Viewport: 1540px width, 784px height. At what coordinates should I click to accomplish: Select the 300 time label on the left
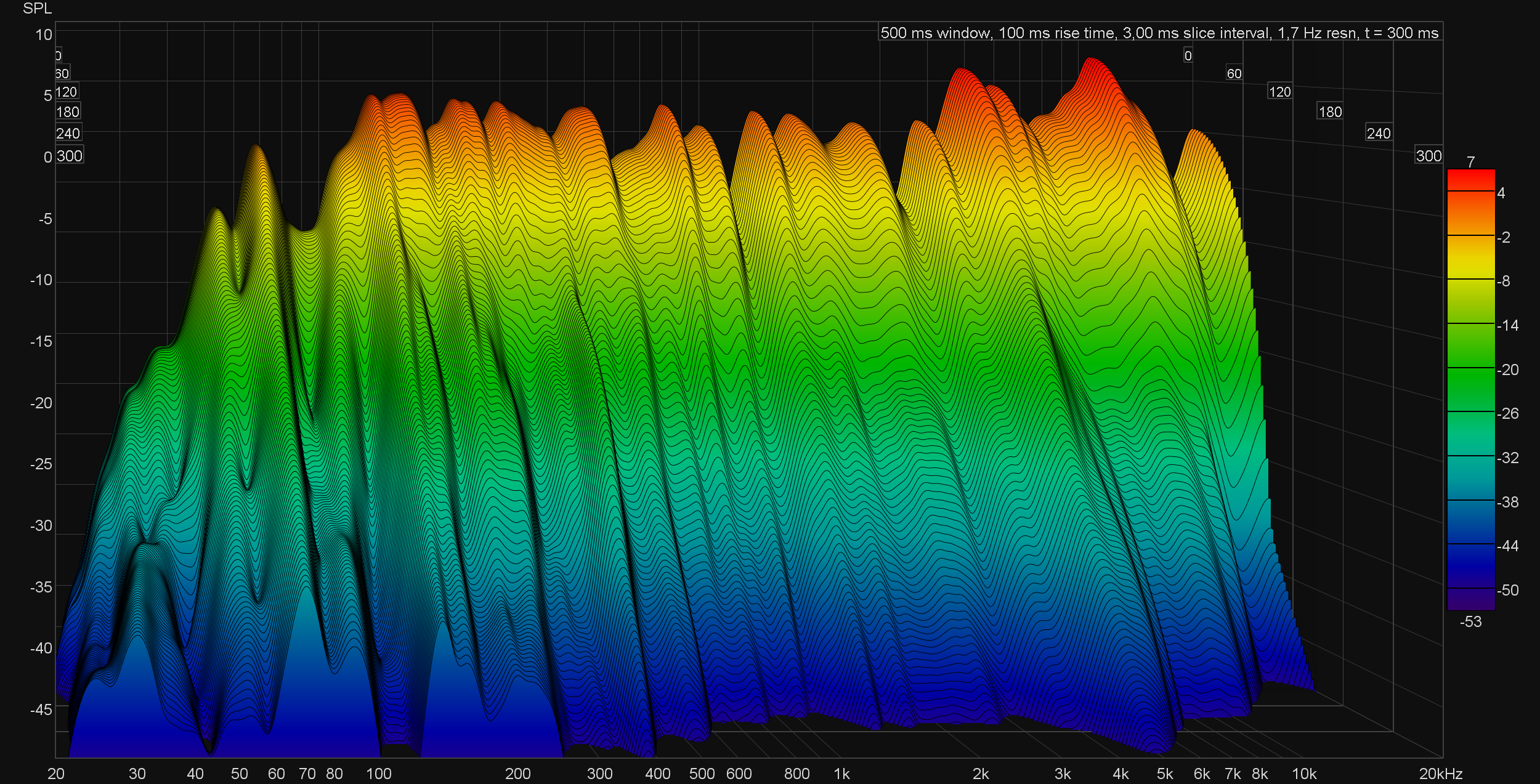point(69,156)
